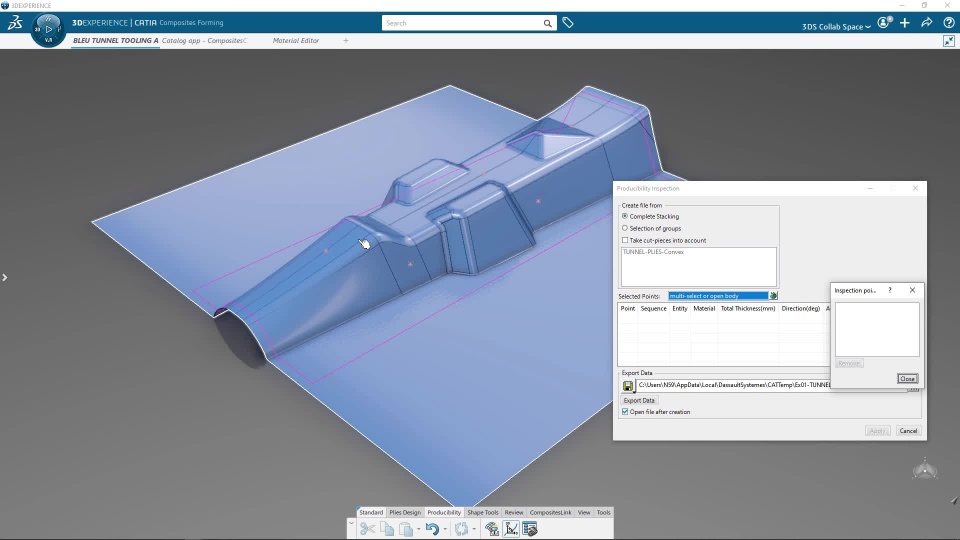Select Complete Stacking radio button
The width and height of the screenshot is (960, 540).
coord(625,216)
